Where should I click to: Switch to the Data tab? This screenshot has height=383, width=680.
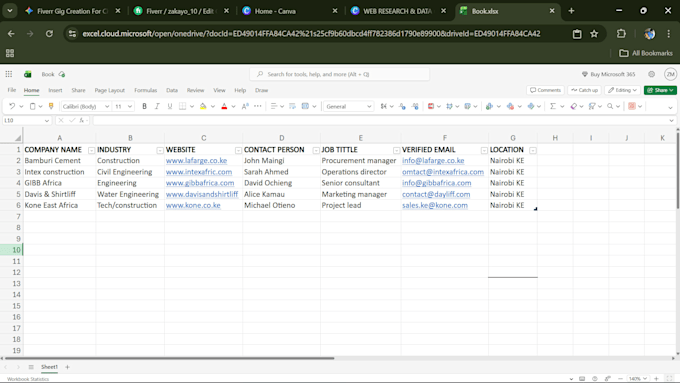[x=172, y=90]
